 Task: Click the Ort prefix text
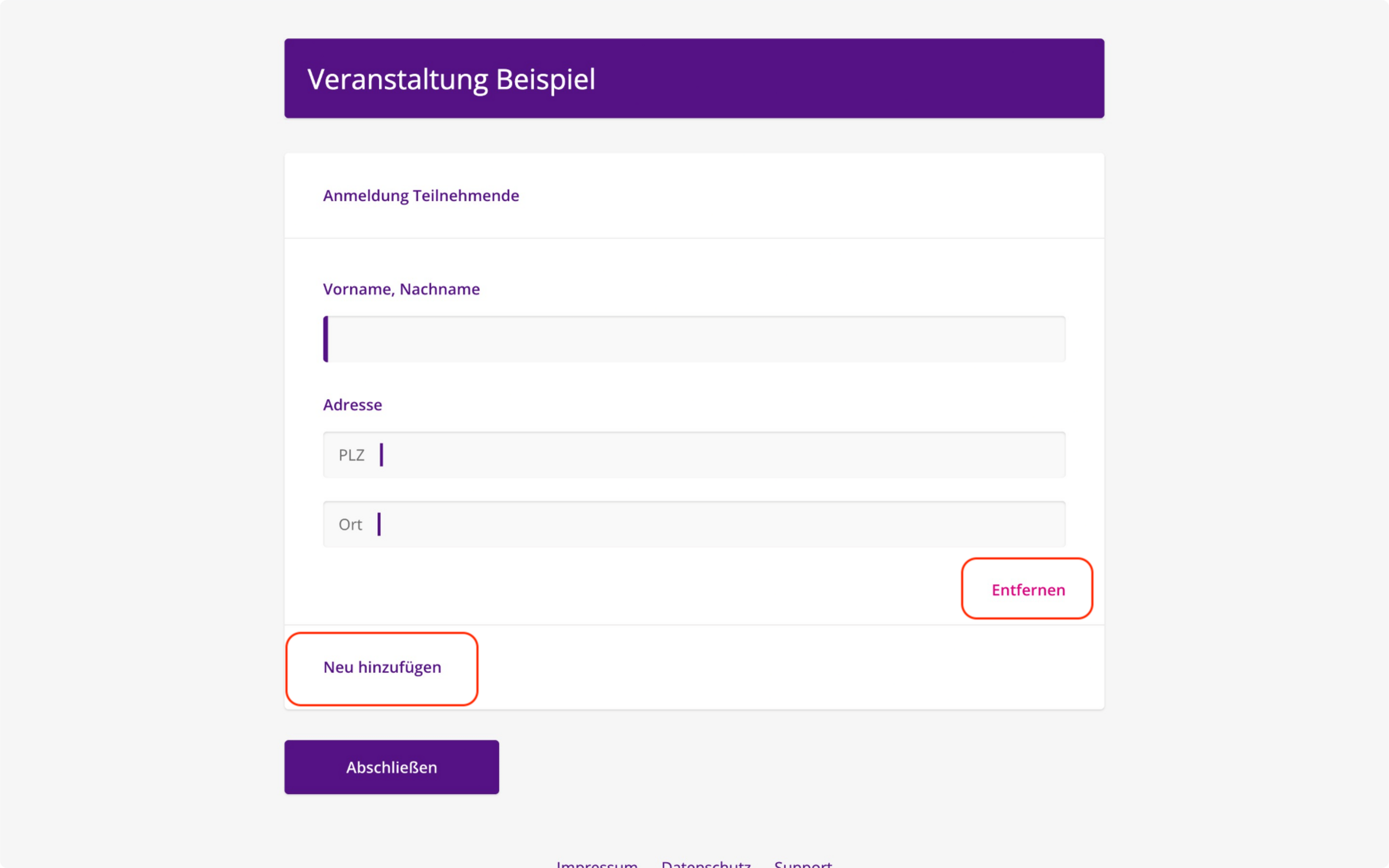coord(350,525)
